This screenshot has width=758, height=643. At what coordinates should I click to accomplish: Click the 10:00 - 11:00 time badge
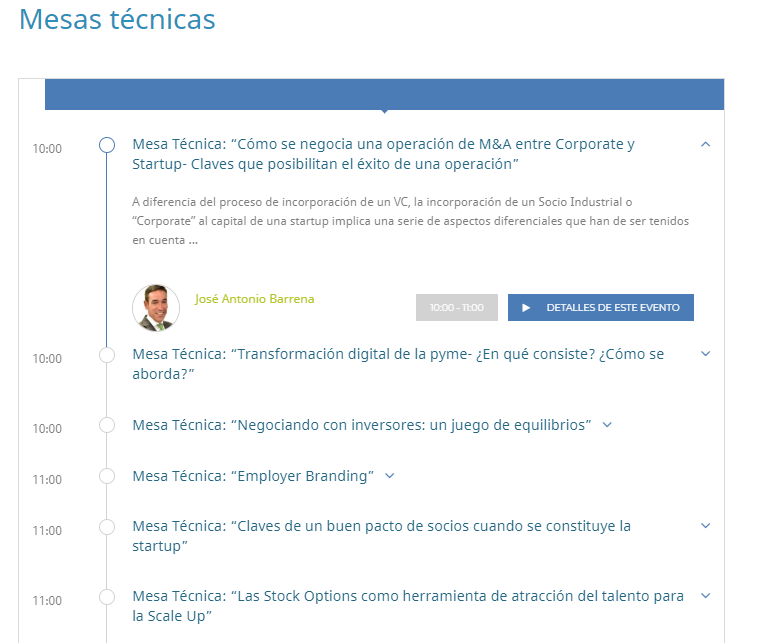(x=457, y=307)
